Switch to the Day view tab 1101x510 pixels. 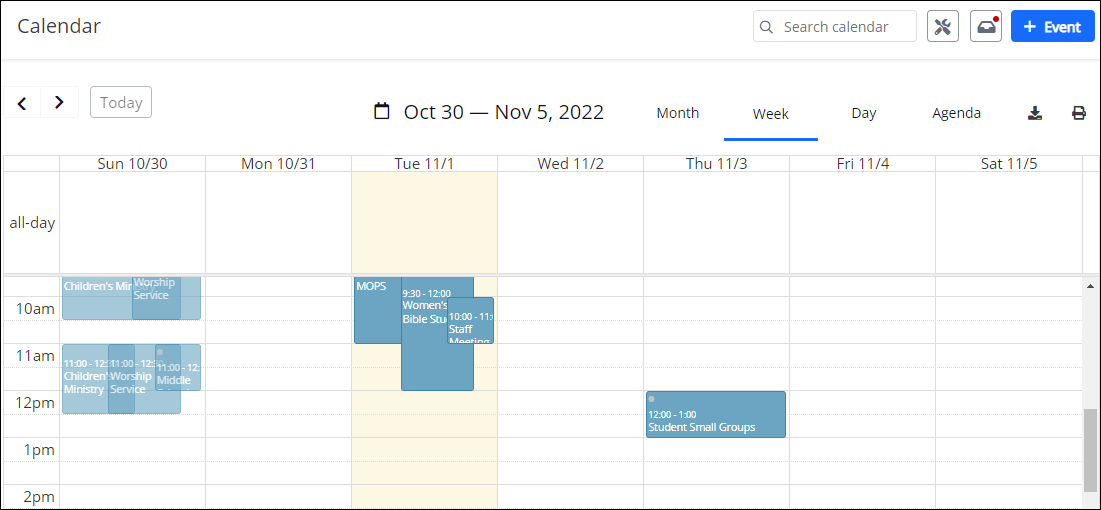coord(864,113)
